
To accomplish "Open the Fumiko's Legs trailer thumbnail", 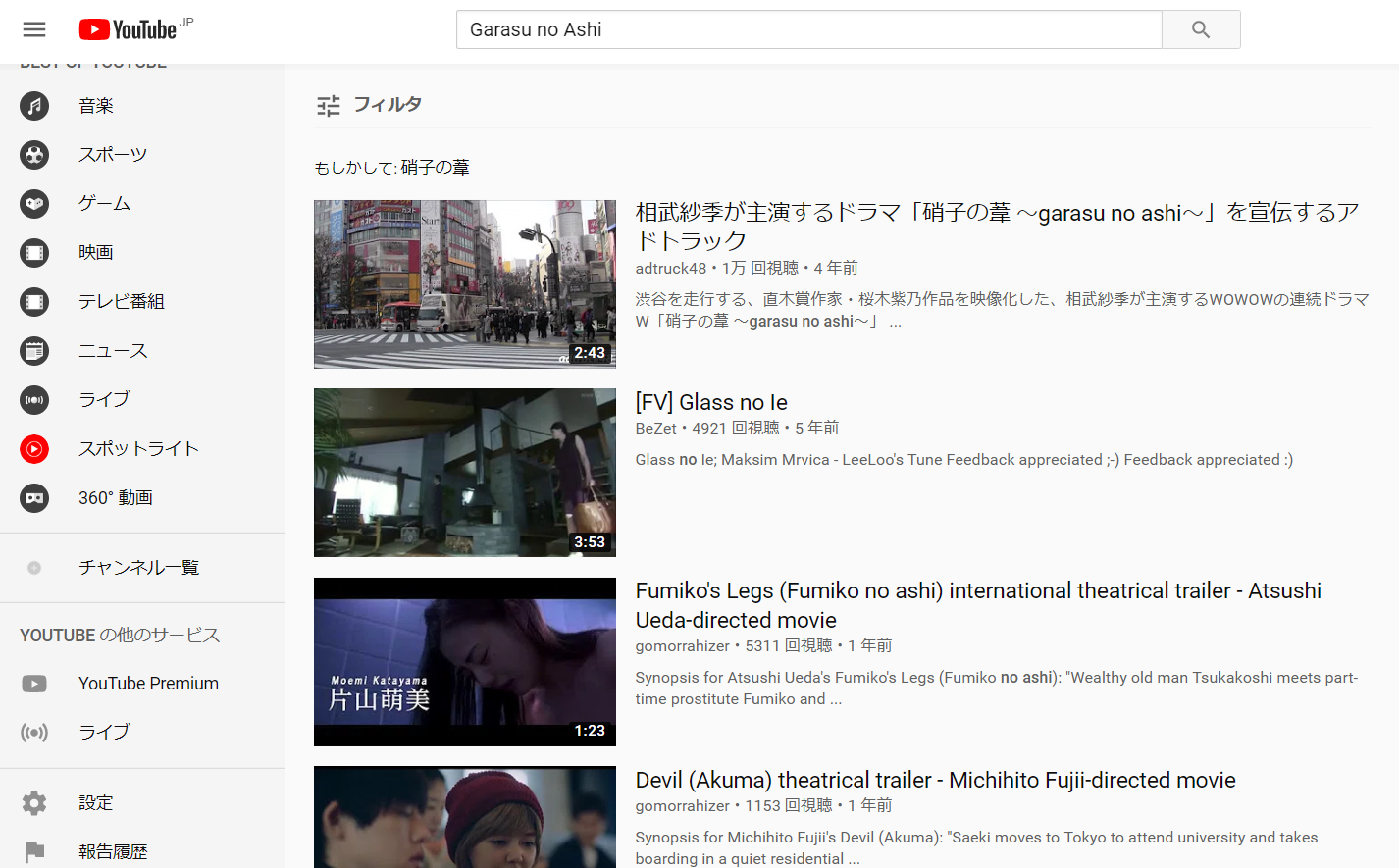I will 465,662.
